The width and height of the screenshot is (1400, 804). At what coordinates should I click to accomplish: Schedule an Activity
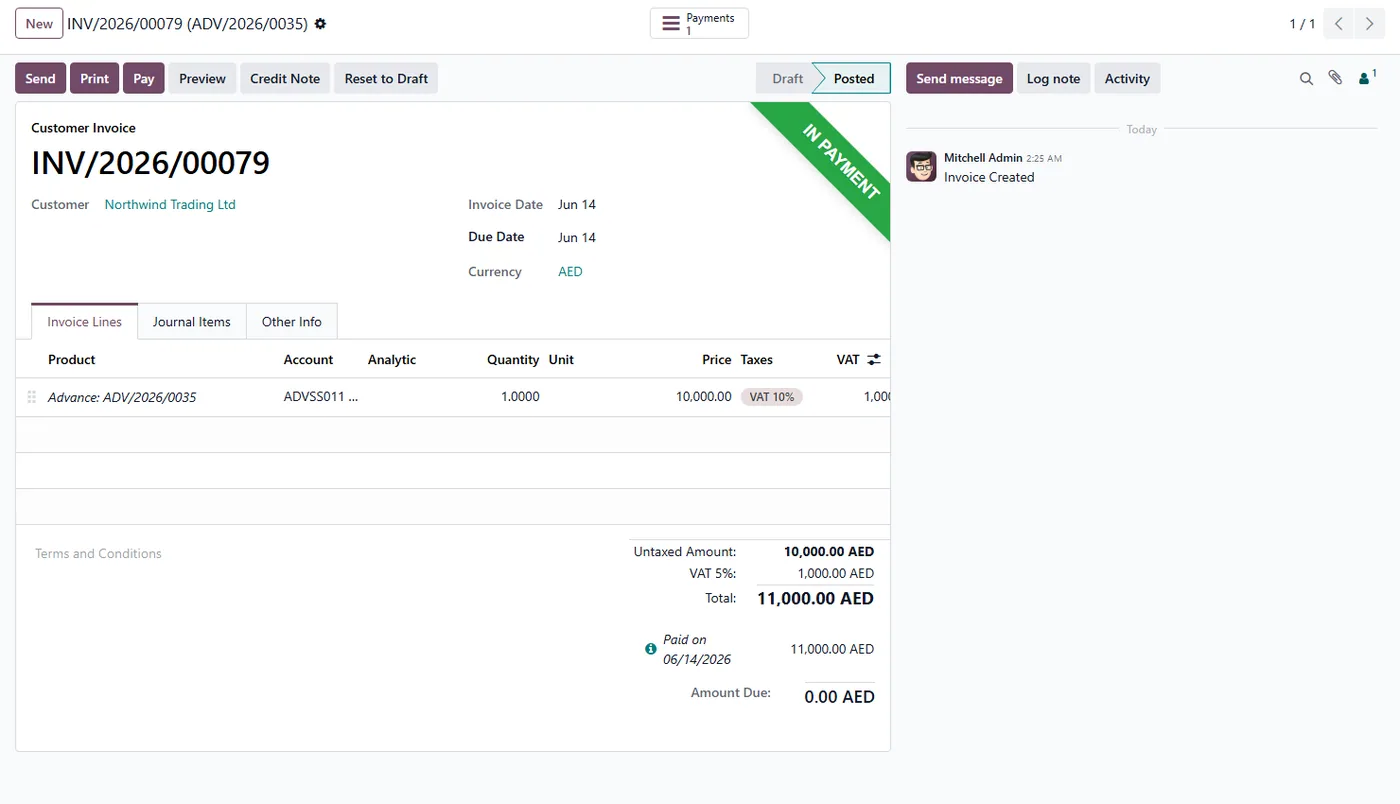(x=1127, y=78)
